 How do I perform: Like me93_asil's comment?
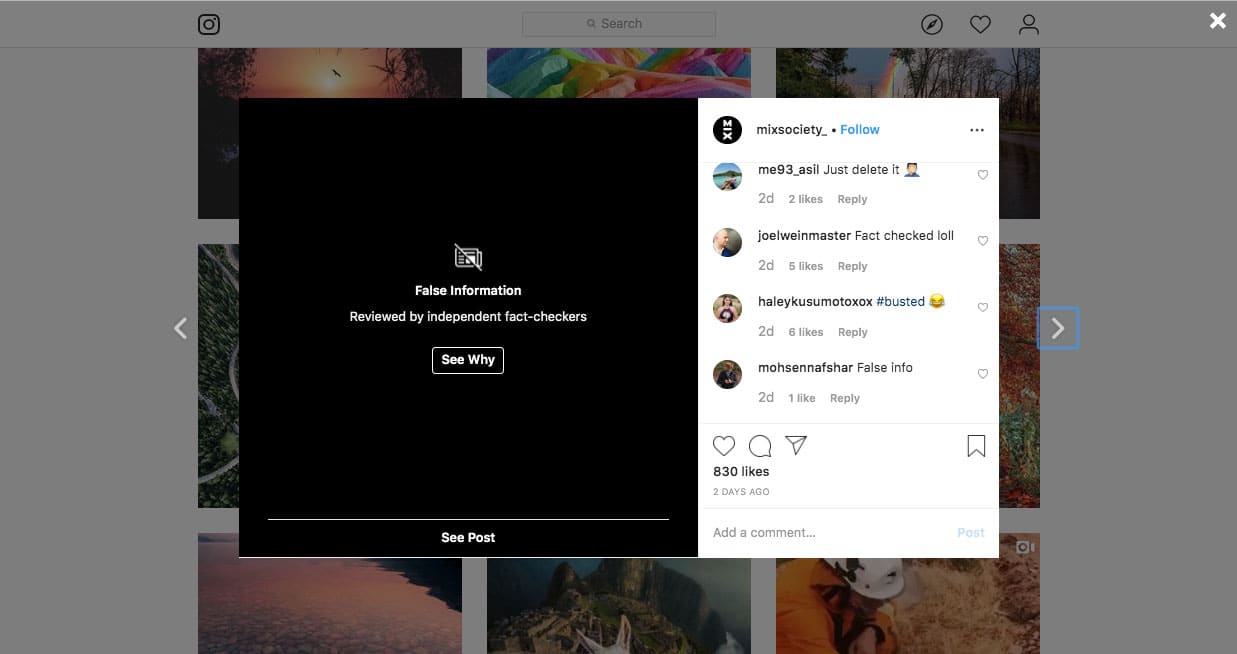pyautogui.click(x=982, y=175)
